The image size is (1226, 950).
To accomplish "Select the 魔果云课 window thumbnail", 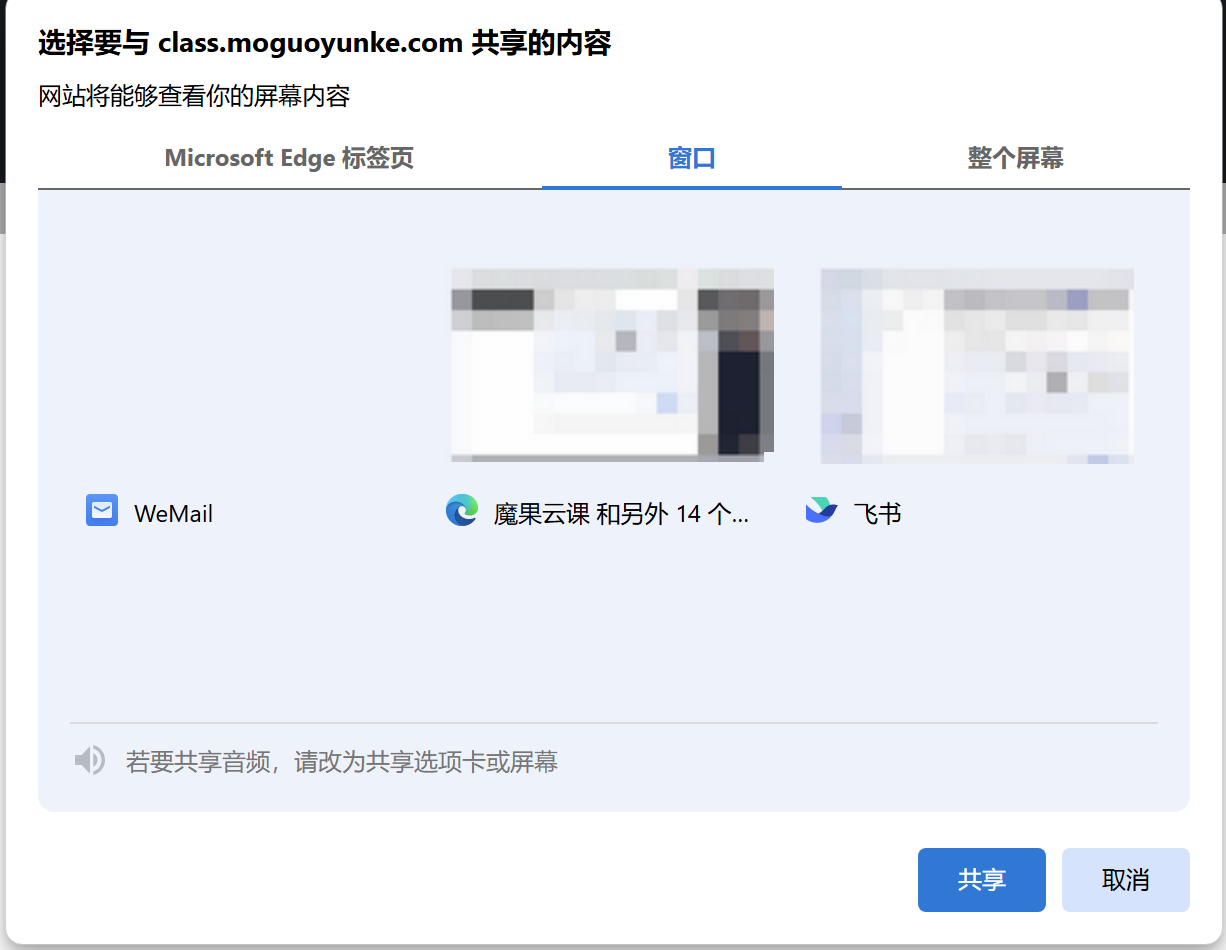I will (612, 365).
